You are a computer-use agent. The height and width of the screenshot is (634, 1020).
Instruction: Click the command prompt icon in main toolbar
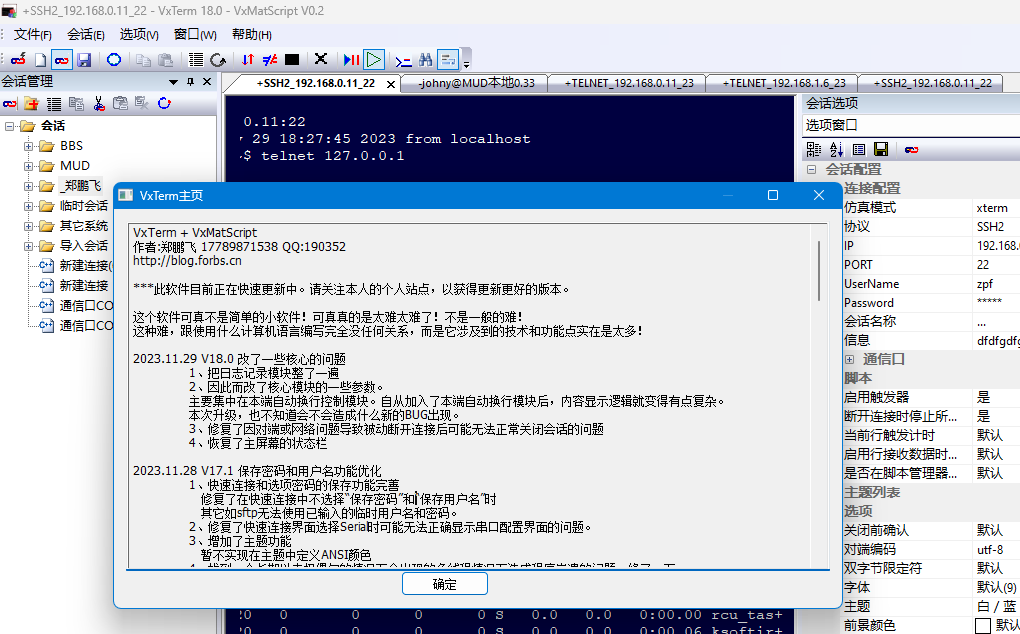coord(403,60)
